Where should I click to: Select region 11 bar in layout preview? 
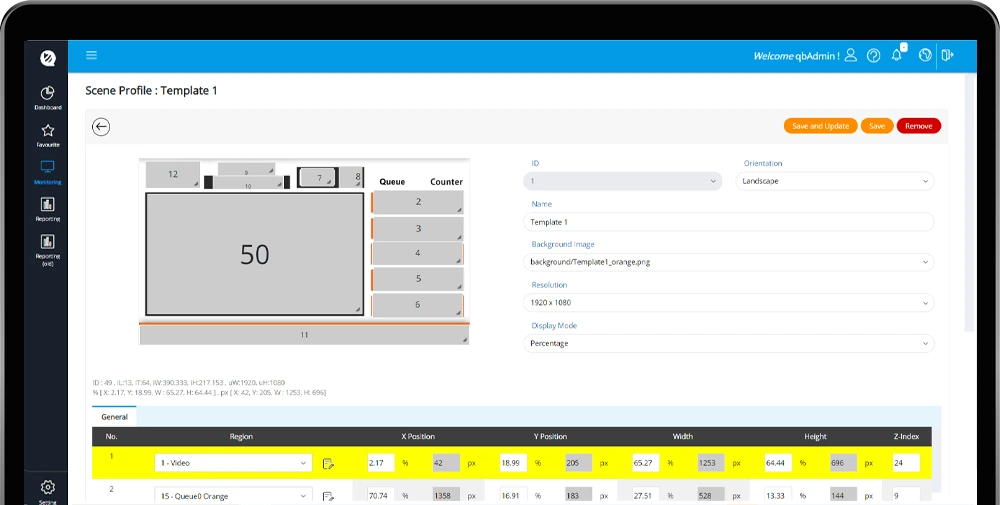[x=304, y=335]
